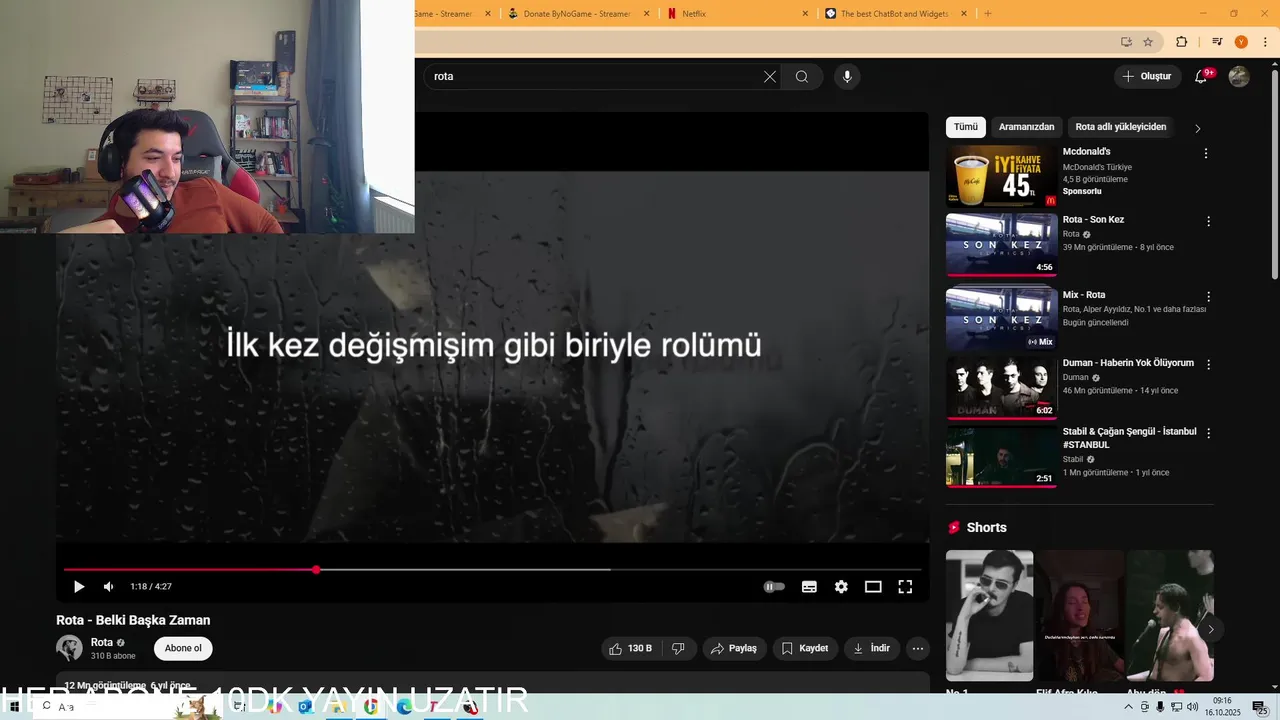
Task: Open options for Stabil & Çağan Şengül video
Action: click(x=1208, y=433)
